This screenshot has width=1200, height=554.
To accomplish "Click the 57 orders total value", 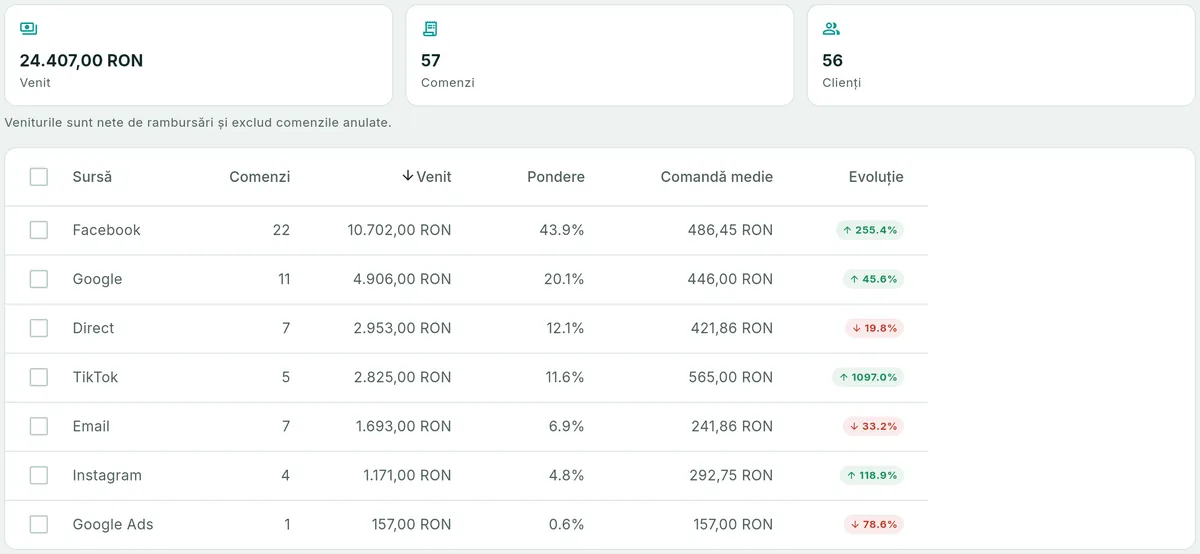I will pos(431,60).
